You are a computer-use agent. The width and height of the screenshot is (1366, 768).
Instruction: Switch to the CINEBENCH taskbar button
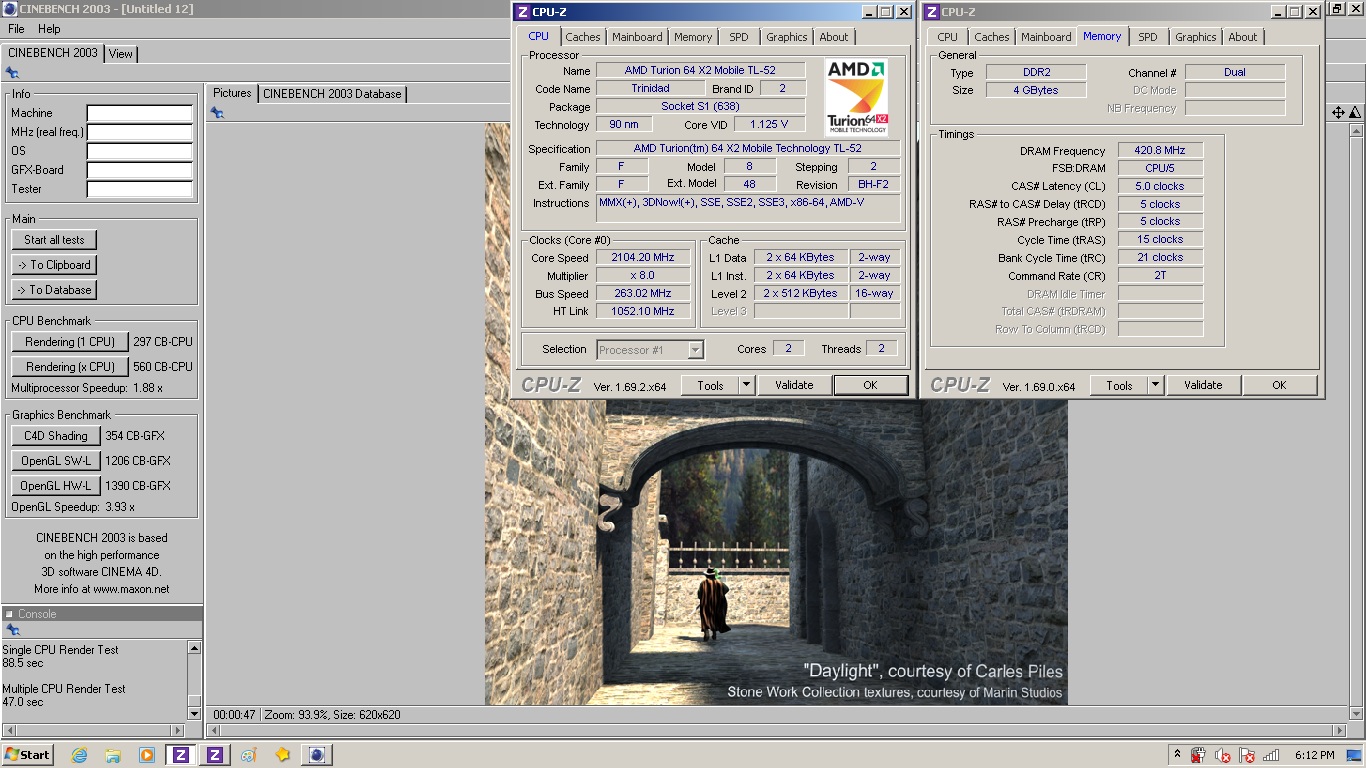click(x=316, y=755)
